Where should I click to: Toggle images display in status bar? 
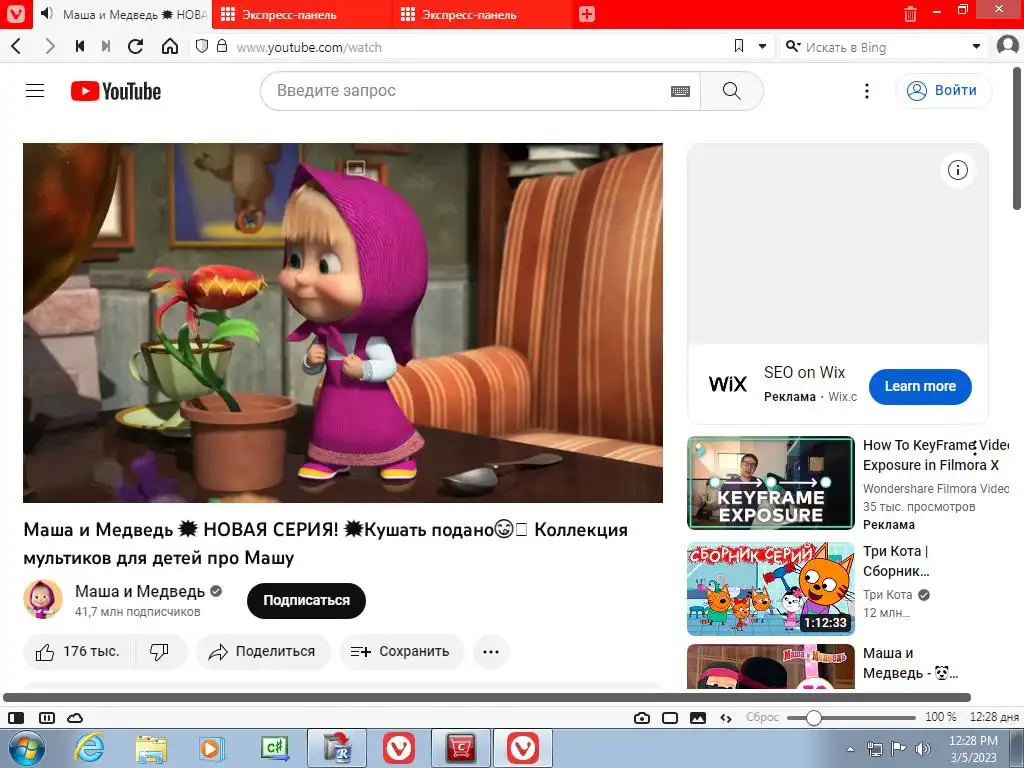pyautogui.click(x=698, y=718)
